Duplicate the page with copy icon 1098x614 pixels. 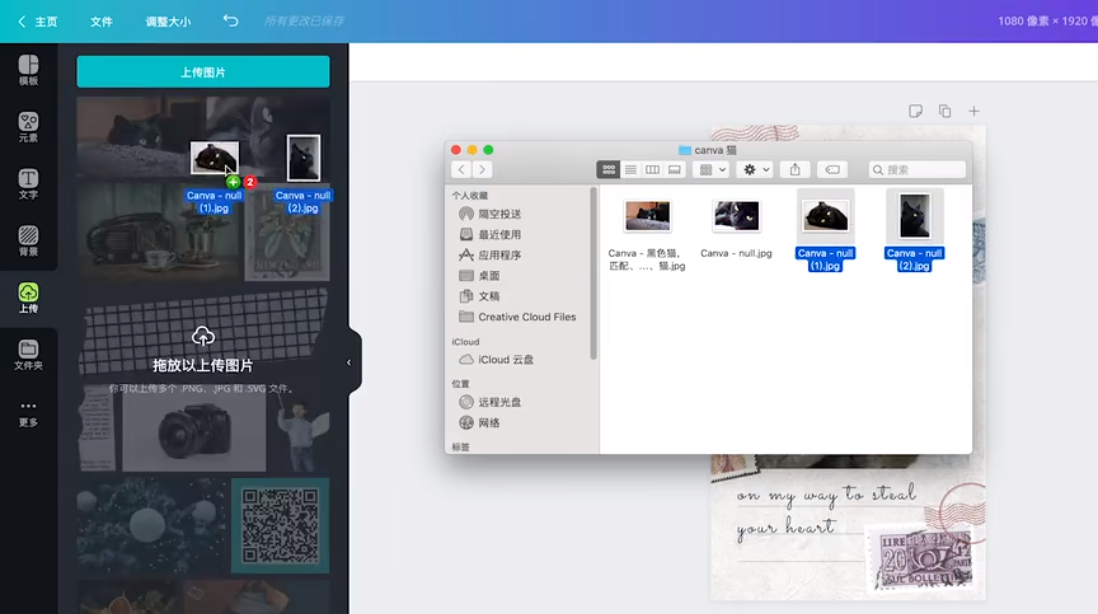click(x=945, y=111)
